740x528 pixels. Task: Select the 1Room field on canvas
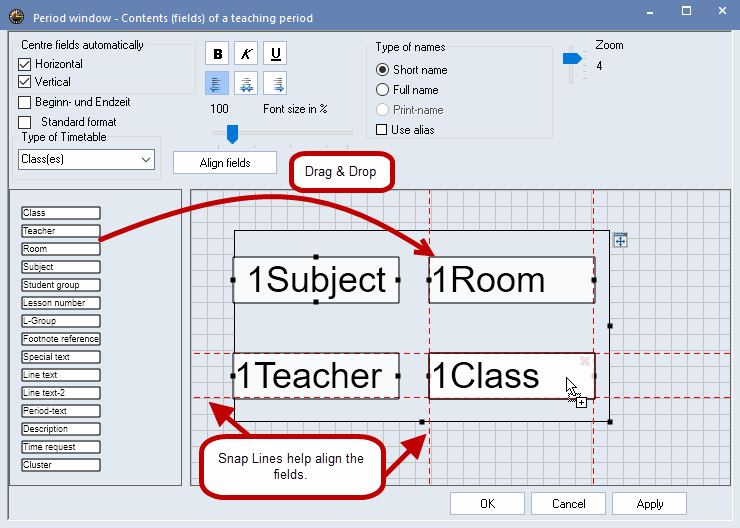[x=512, y=280]
